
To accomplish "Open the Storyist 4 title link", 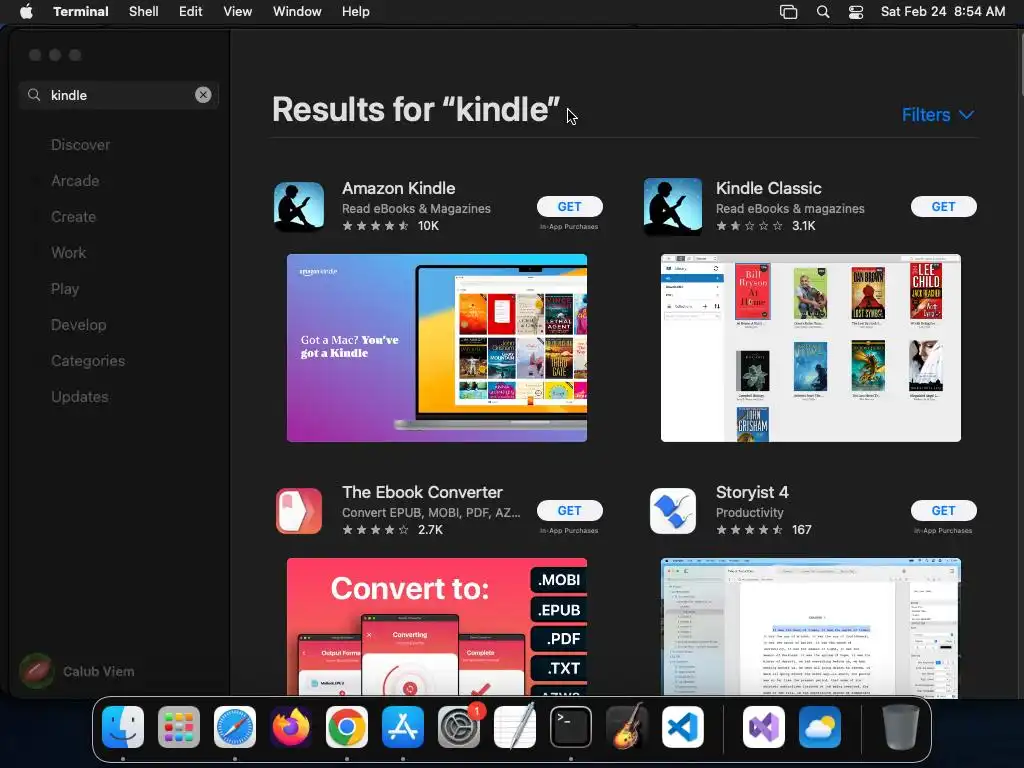I will click(x=752, y=492).
